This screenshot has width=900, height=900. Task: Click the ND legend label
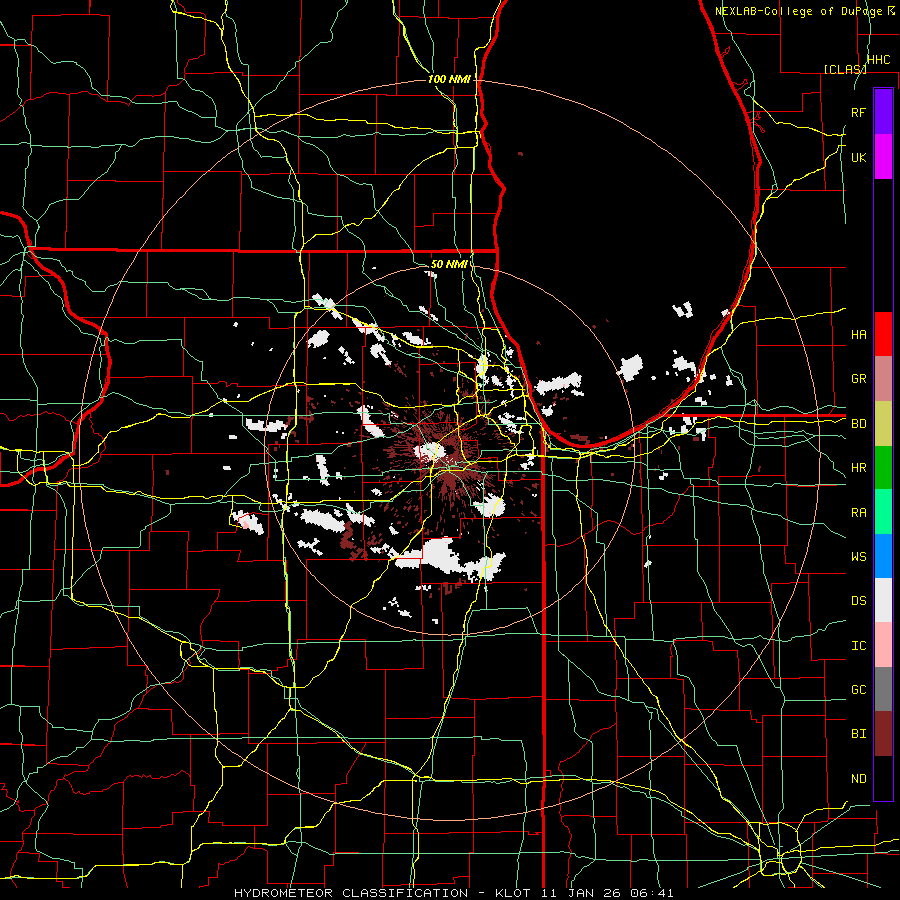pyautogui.click(x=858, y=779)
